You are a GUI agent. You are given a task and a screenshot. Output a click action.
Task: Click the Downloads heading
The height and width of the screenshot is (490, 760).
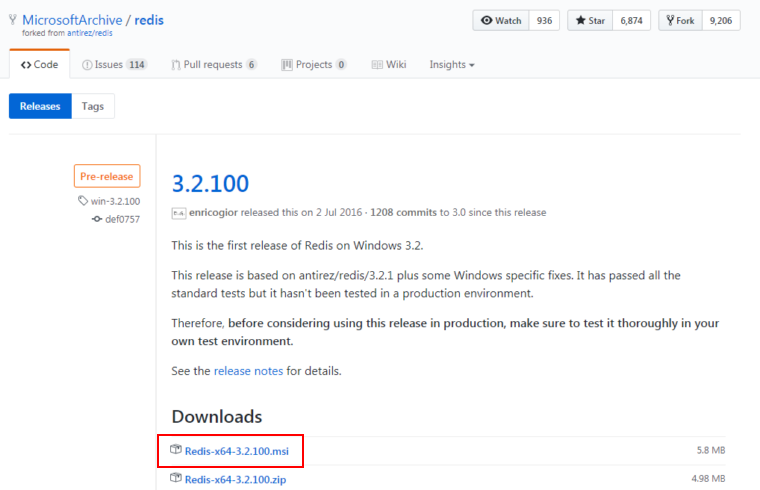click(x=217, y=417)
